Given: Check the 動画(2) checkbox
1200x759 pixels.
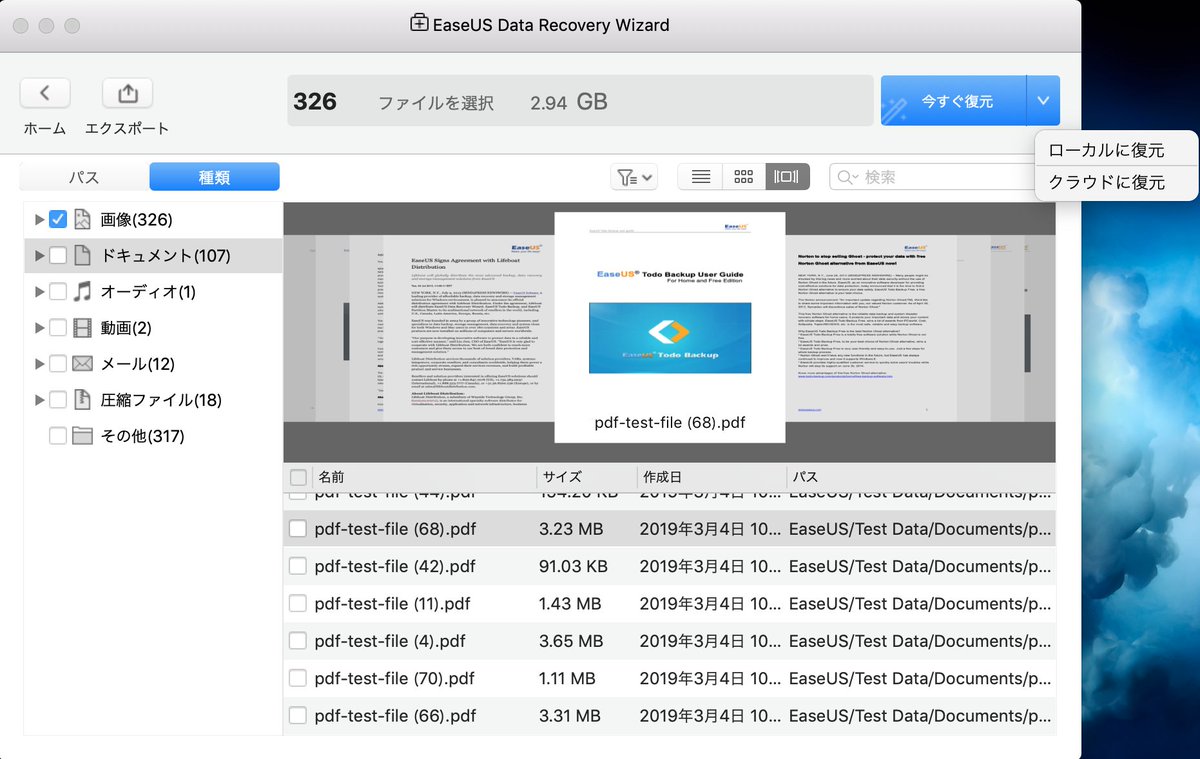Looking at the screenshot, I should (58, 327).
